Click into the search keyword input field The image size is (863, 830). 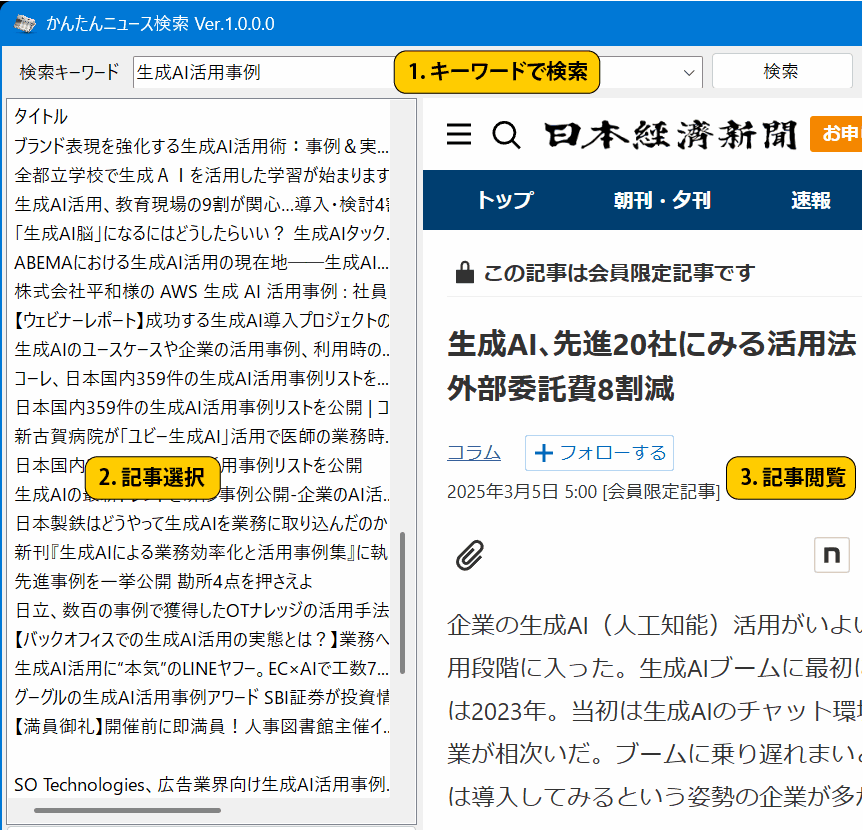[x=260, y=72]
